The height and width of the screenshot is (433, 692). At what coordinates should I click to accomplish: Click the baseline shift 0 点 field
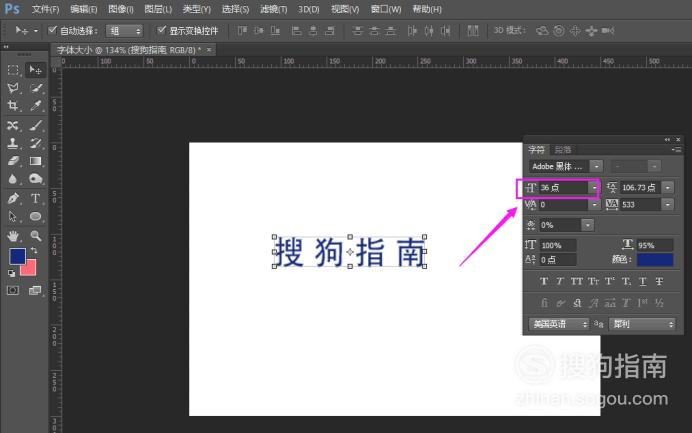point(558,260)
